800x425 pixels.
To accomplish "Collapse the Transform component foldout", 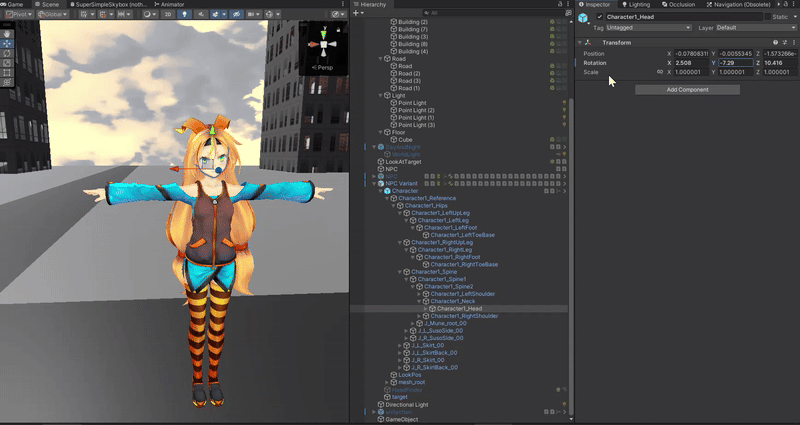I will 580,42.
